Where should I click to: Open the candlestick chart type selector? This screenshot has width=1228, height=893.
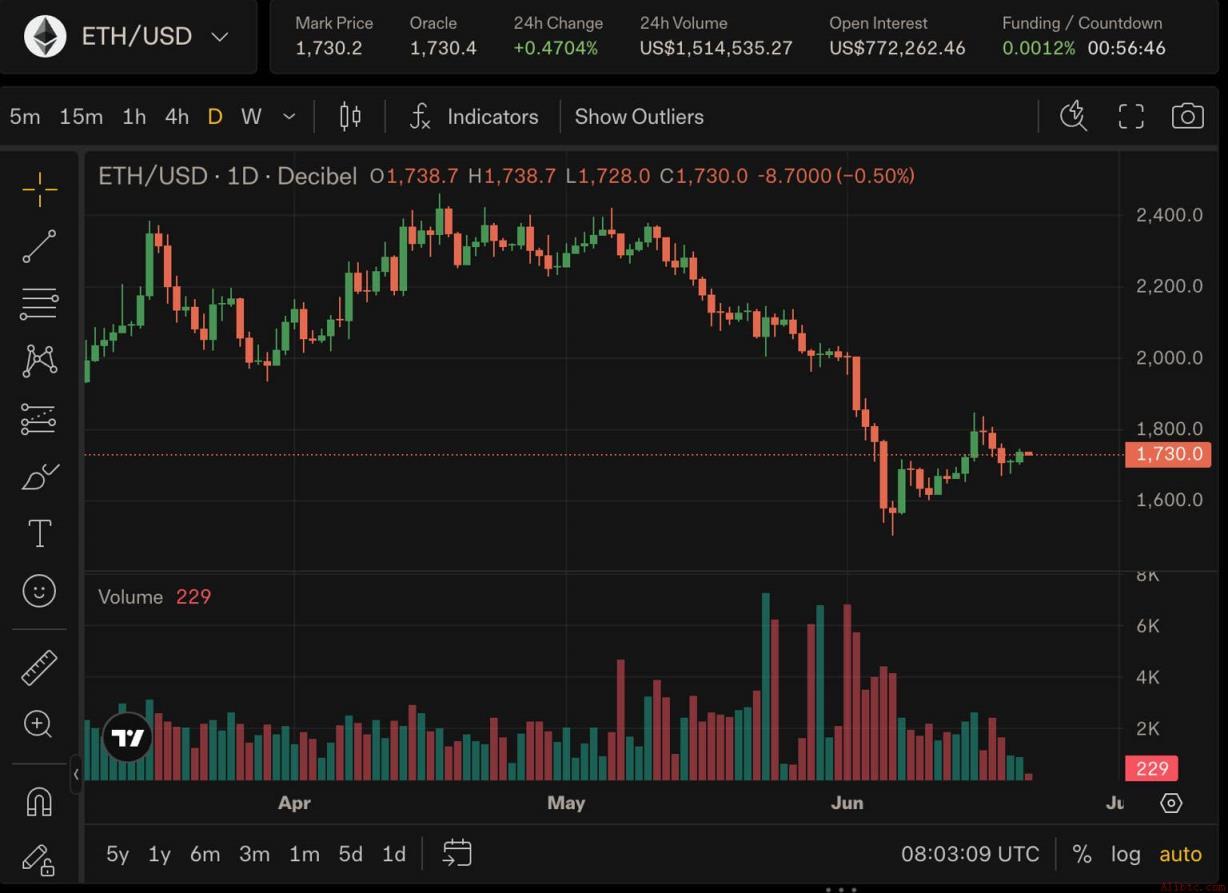coord(350,117)
